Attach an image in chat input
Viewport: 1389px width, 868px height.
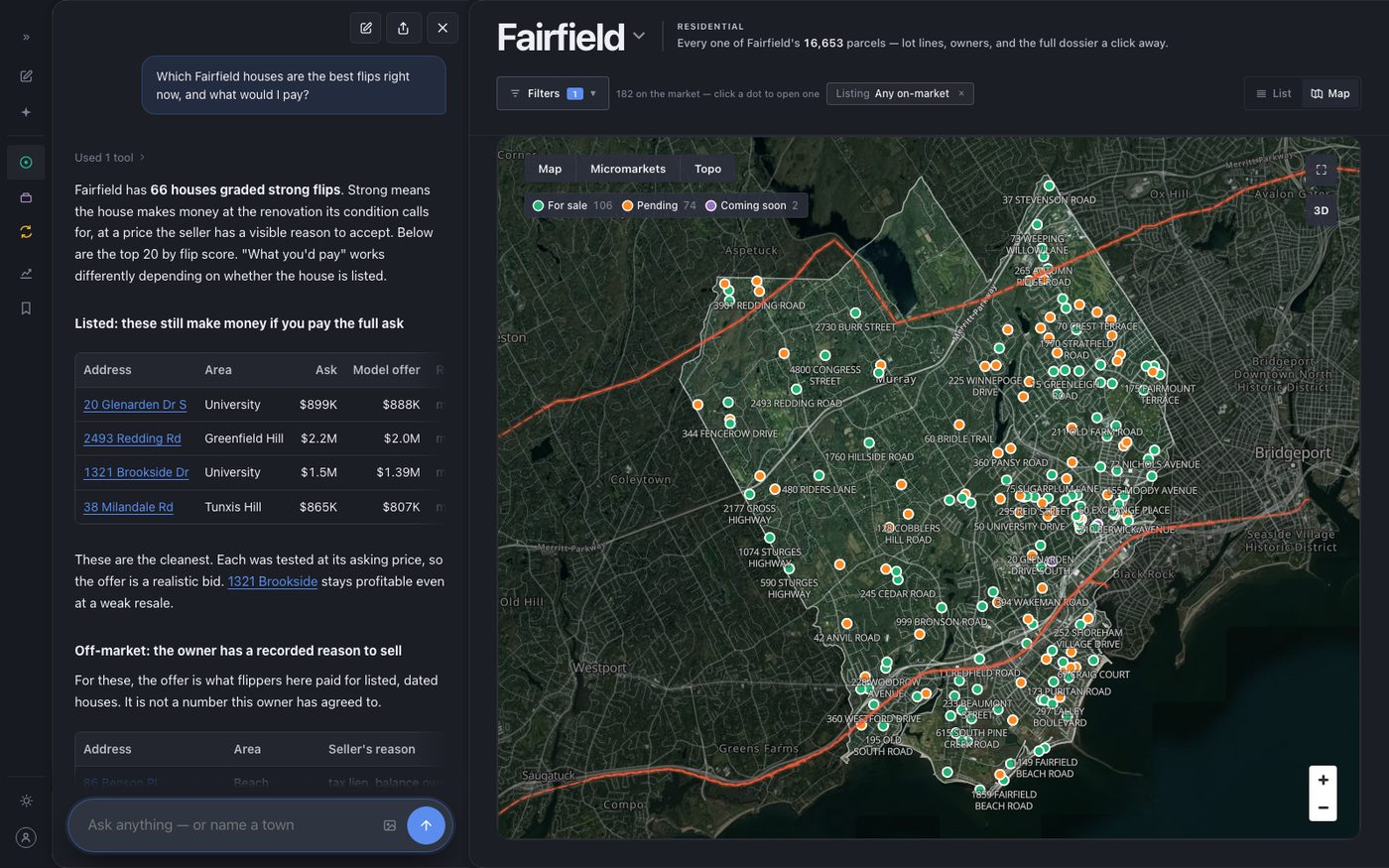[390, 825]
